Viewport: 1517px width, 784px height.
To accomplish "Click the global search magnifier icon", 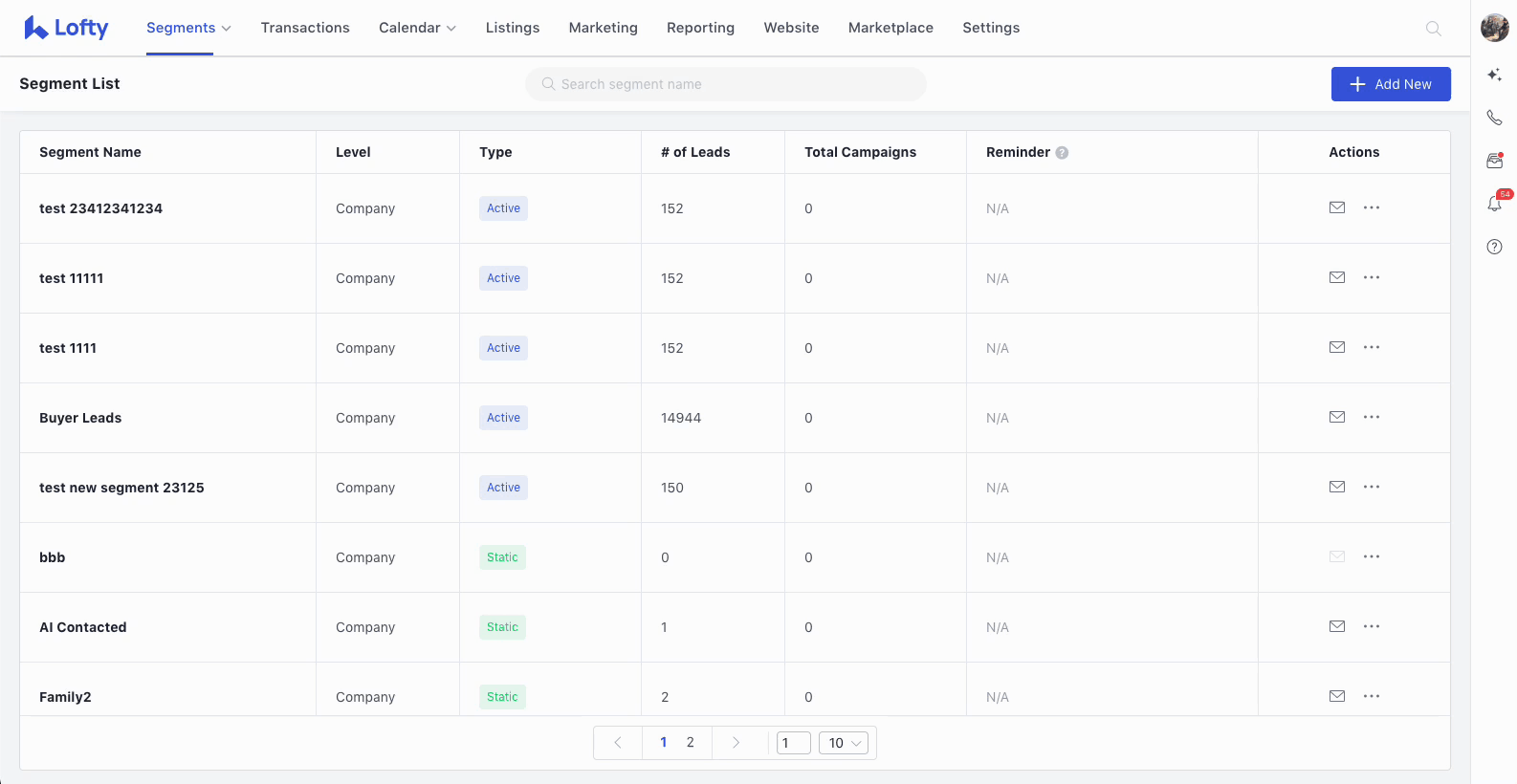I will point(1433,29).
